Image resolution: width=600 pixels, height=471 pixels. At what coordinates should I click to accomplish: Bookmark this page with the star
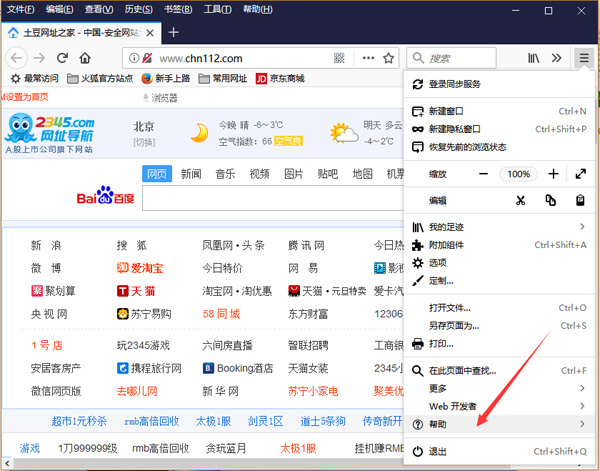click(x=388, y=58)
